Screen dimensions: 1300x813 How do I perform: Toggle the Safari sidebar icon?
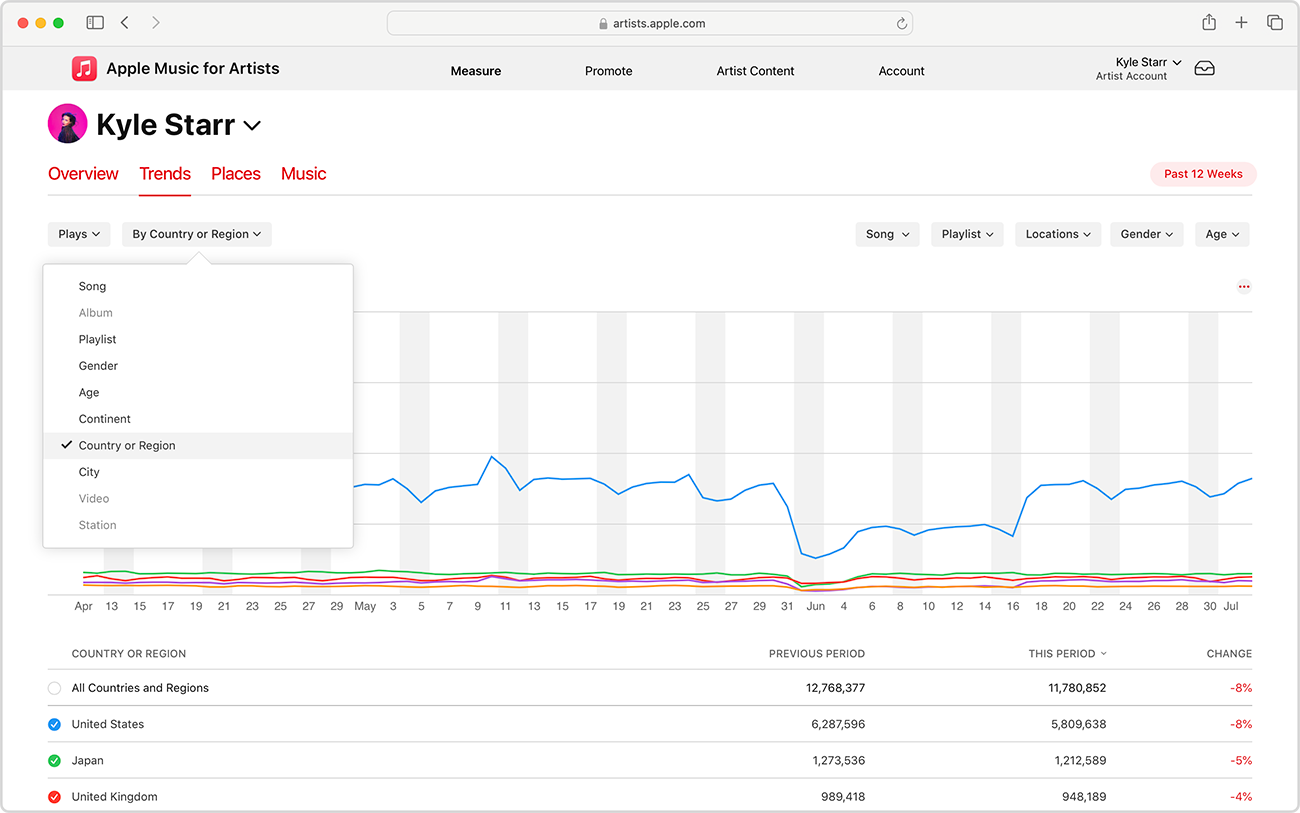95,23
